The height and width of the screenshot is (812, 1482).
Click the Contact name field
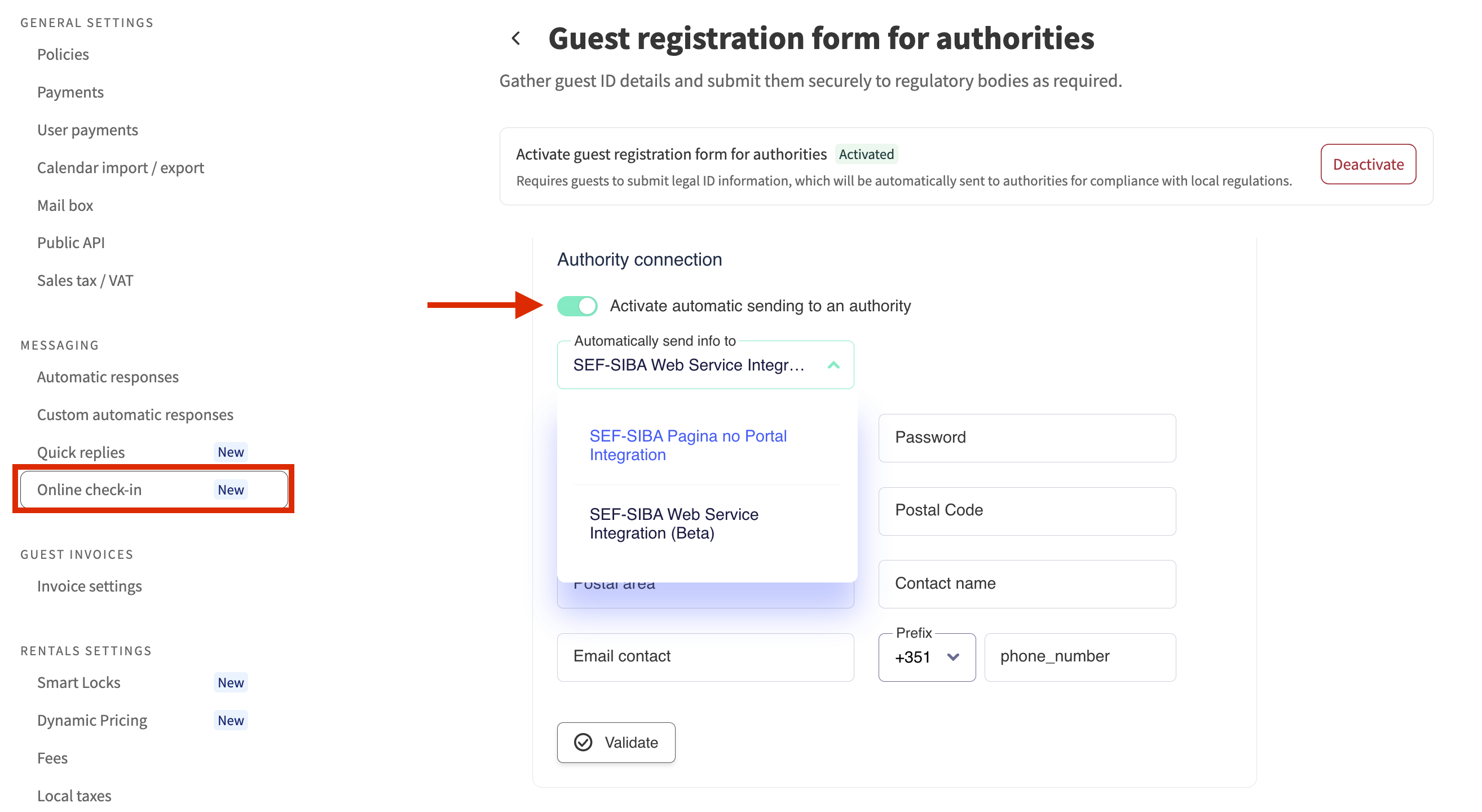(x=1026, y=584)
